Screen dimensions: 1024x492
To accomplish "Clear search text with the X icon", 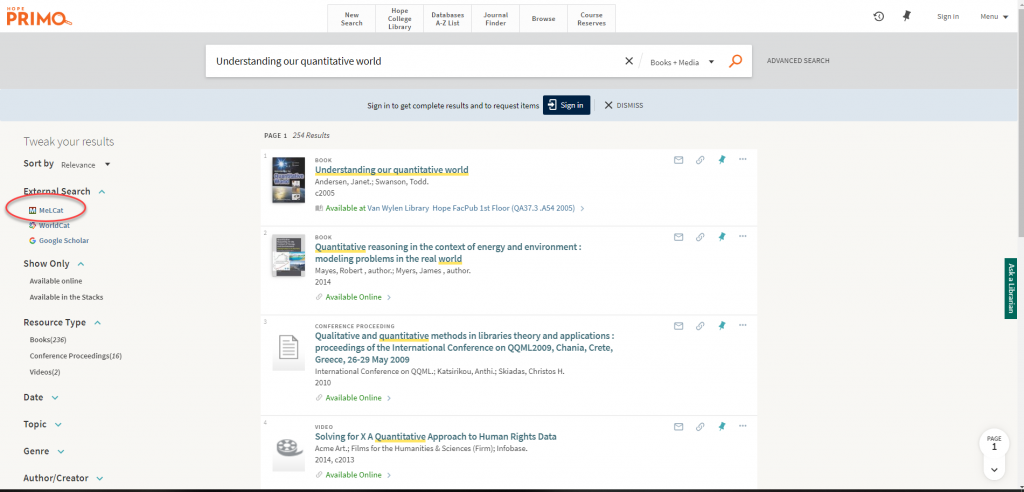I will click(x=629, y=61).
